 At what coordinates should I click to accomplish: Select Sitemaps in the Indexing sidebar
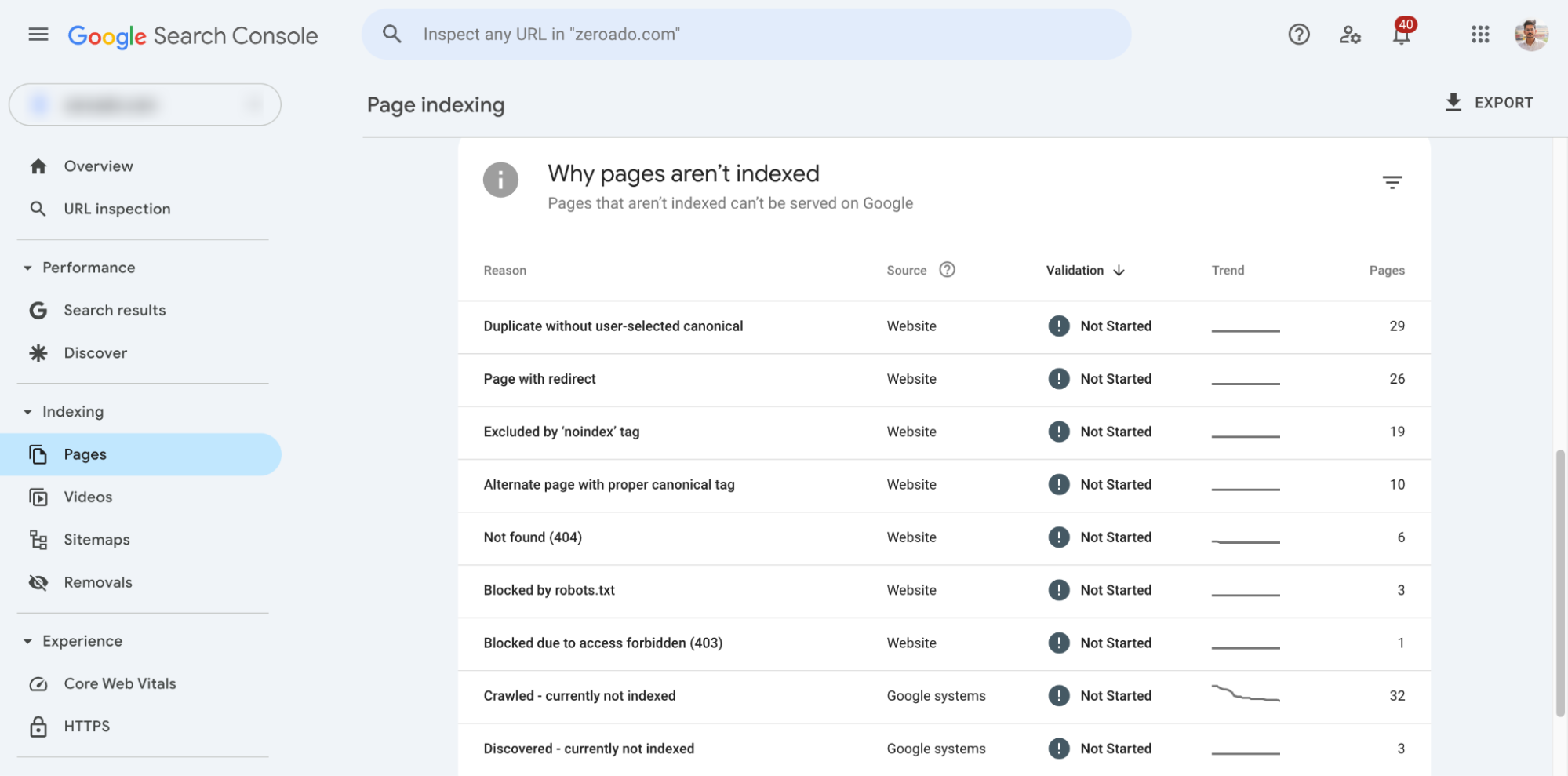[x=96, y=539]
